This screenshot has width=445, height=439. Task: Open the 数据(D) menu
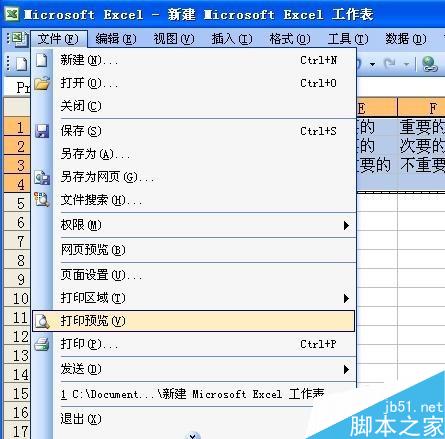(406, 39)
